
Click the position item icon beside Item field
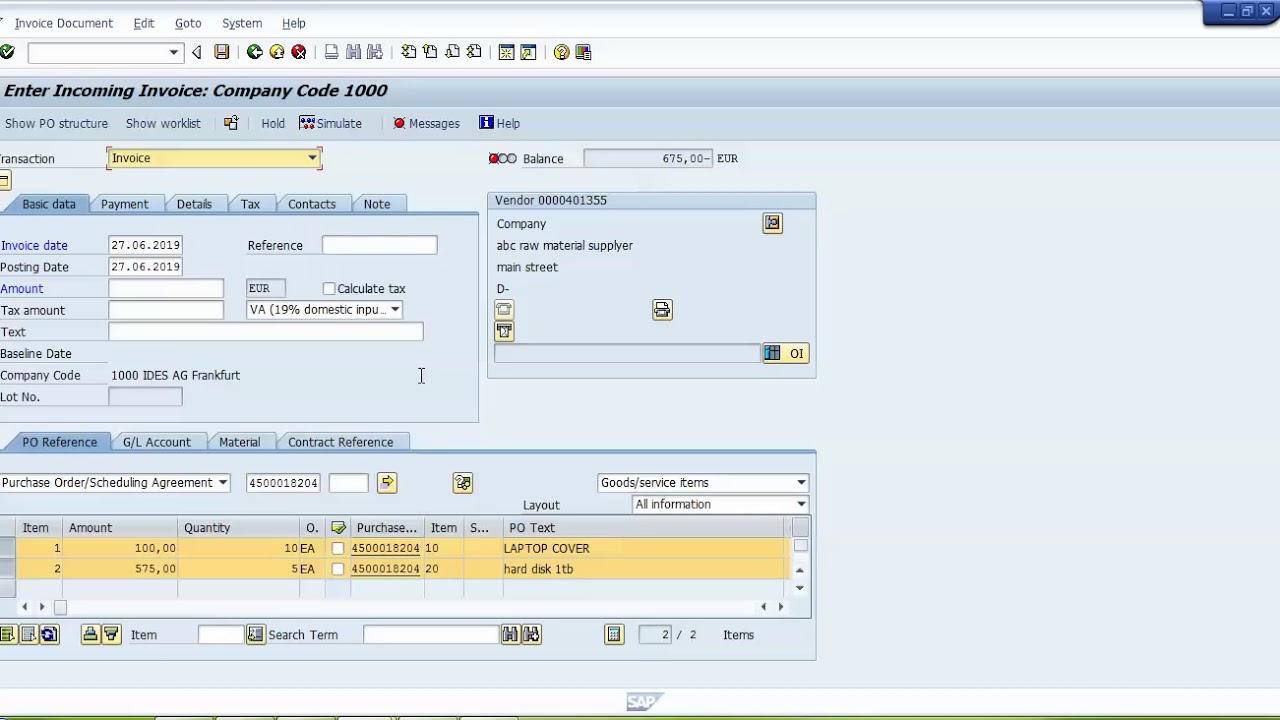coord(255,635)
